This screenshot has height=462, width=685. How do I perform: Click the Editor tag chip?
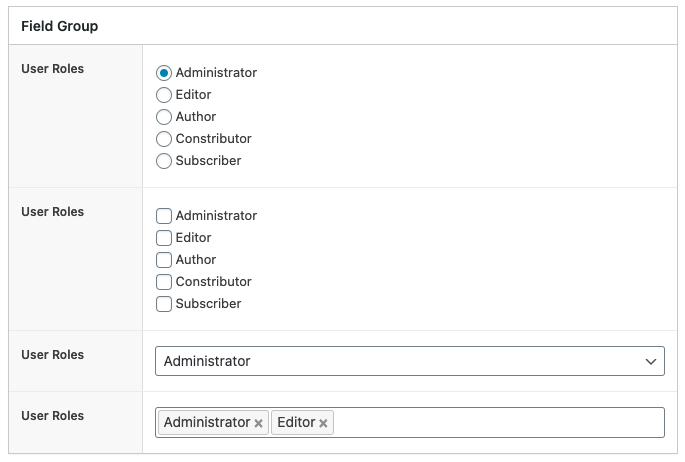[x=296, y=423]
